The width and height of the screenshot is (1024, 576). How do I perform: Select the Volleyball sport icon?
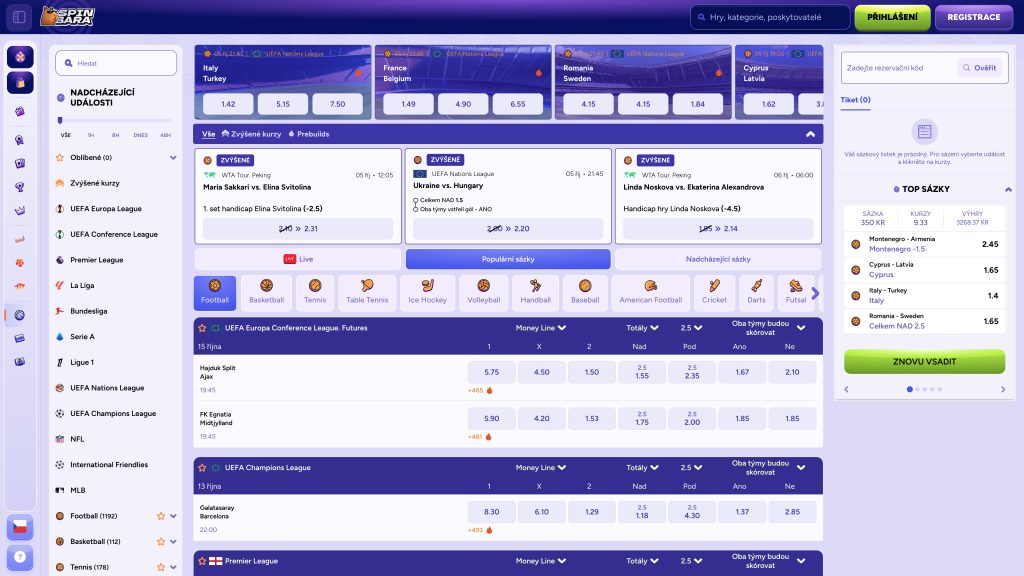click(x=483, y=292)
